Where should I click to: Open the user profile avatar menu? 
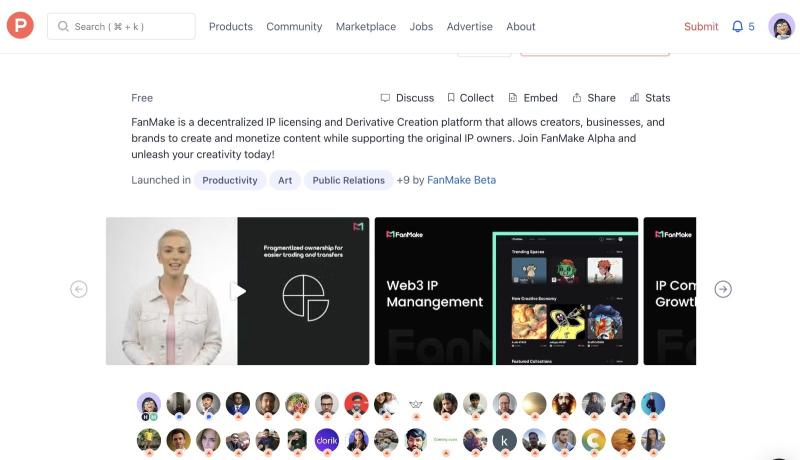click(782, 27)
